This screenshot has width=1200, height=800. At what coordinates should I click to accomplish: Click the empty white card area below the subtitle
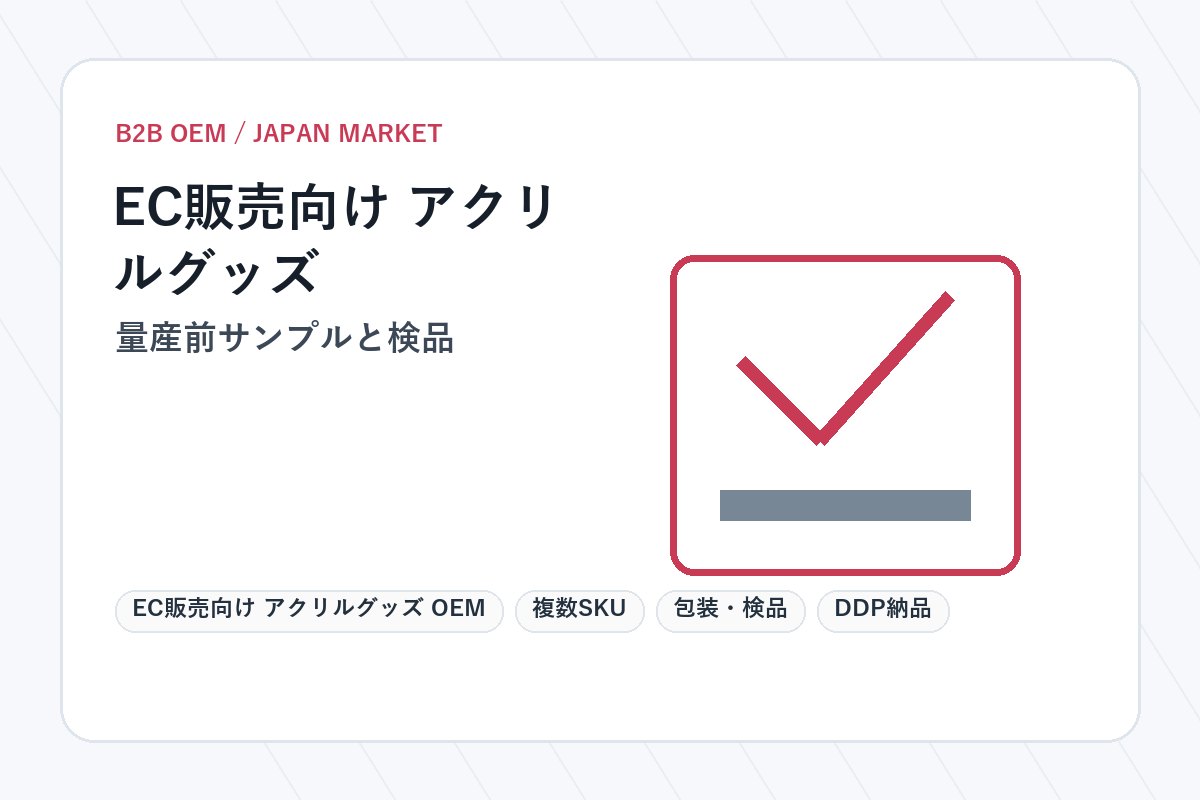[x=380, y=470]
